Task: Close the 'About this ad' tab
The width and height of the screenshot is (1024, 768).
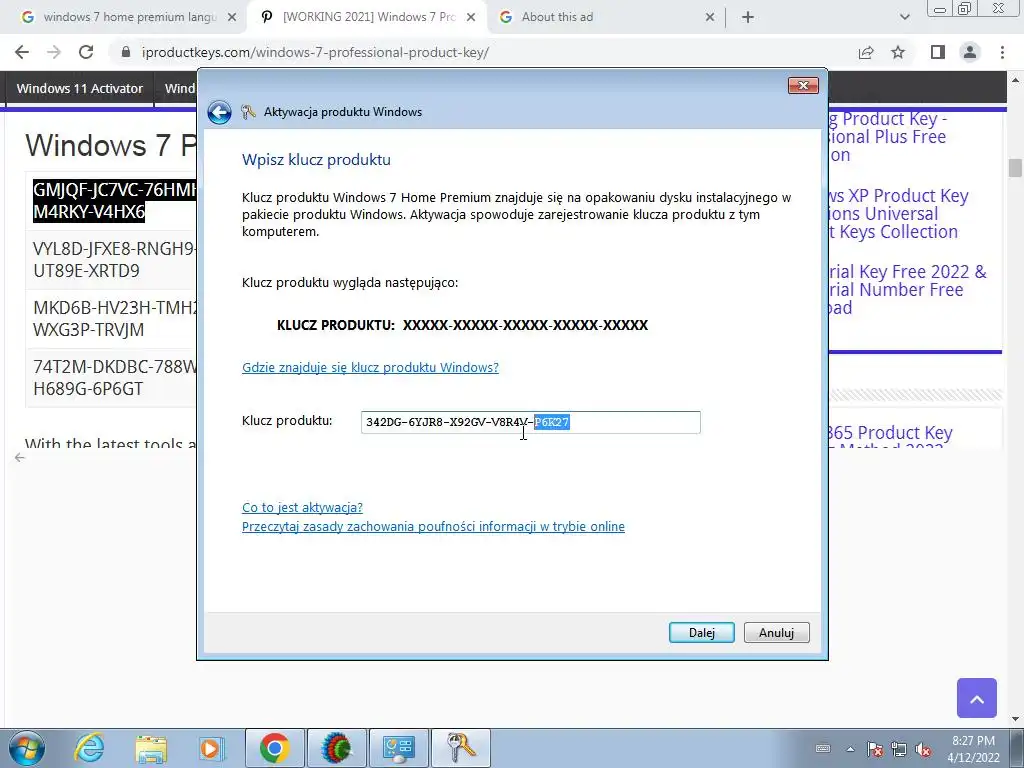Action: click(x=710, y=18)
